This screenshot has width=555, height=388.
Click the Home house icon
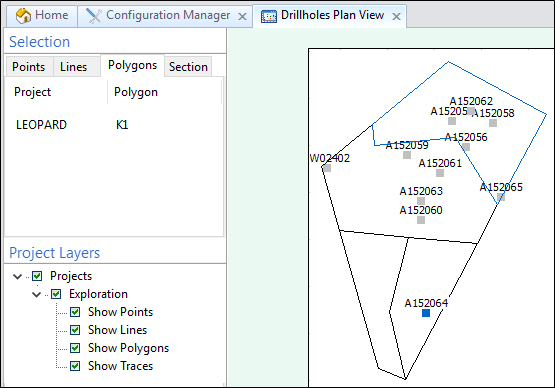pos(23,16)
